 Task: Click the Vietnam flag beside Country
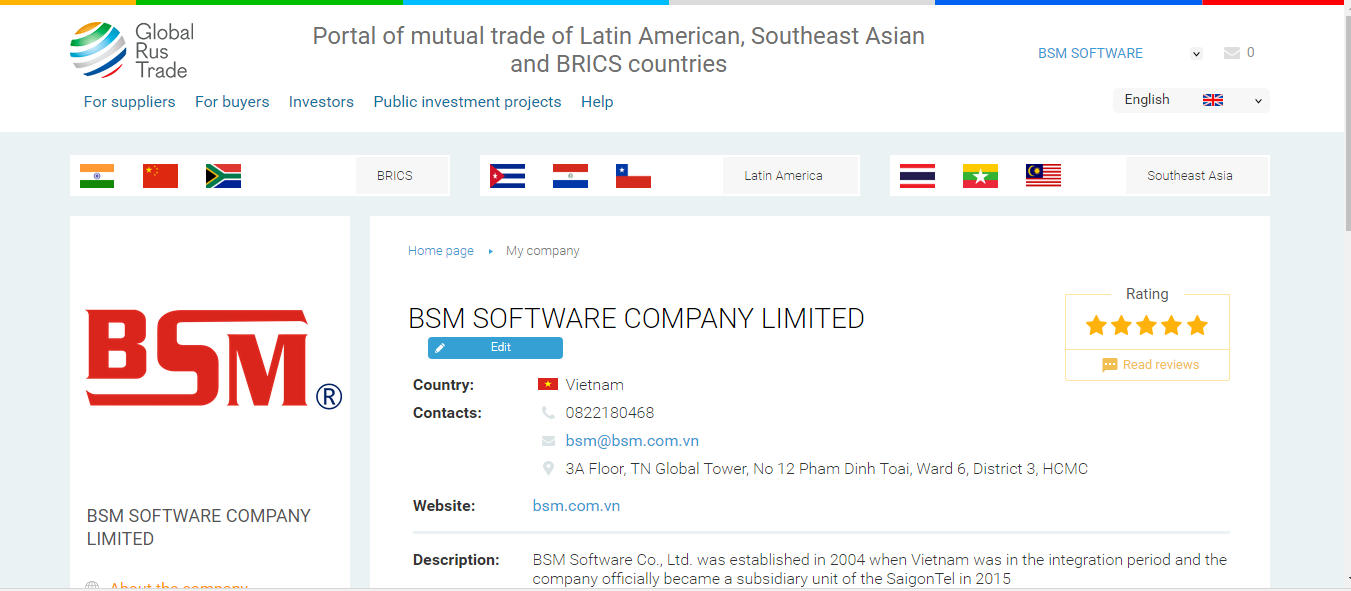[548, 385]
